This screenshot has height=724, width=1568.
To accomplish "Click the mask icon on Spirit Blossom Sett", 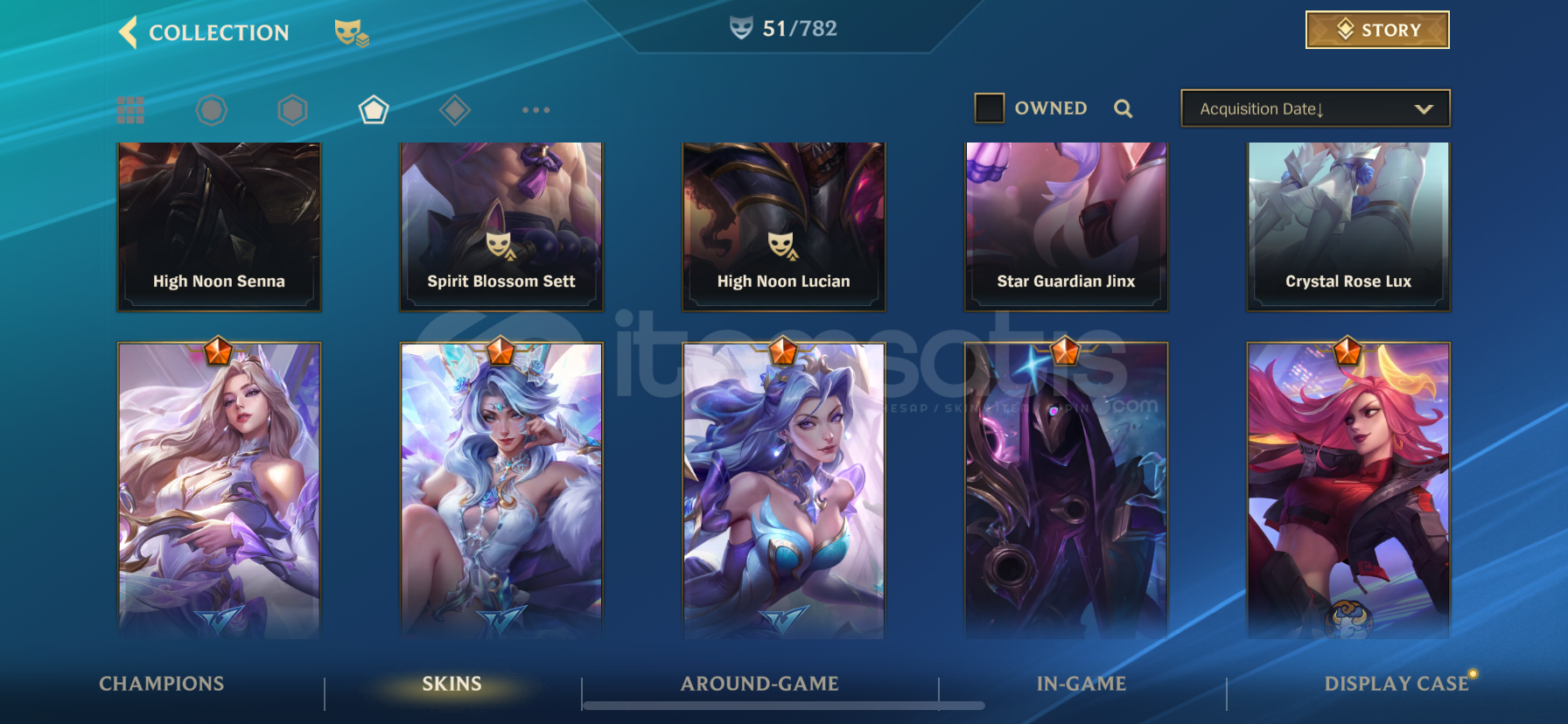I will click(x=500, y=246).
